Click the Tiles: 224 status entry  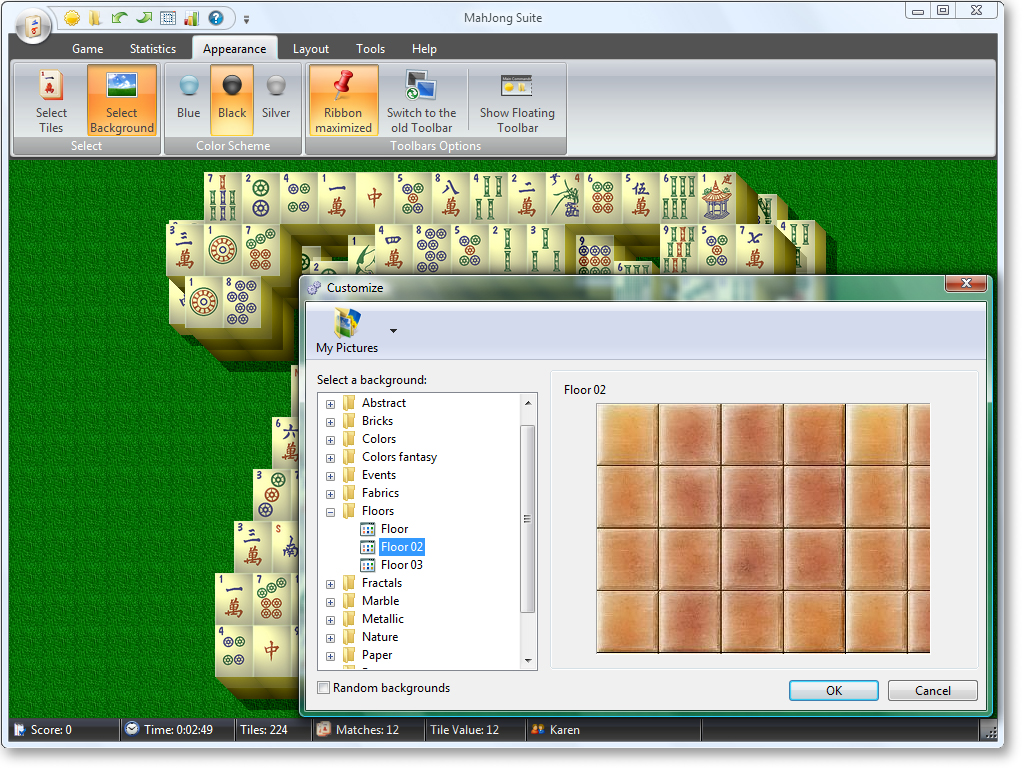click(264, 730)
